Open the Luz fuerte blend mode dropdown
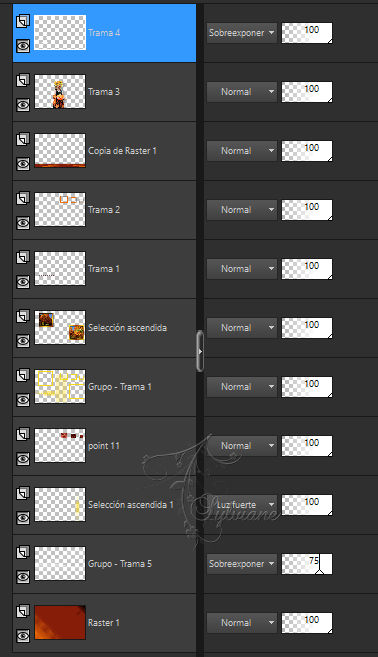This screenshot has width=378, height=657. (242, 504)
